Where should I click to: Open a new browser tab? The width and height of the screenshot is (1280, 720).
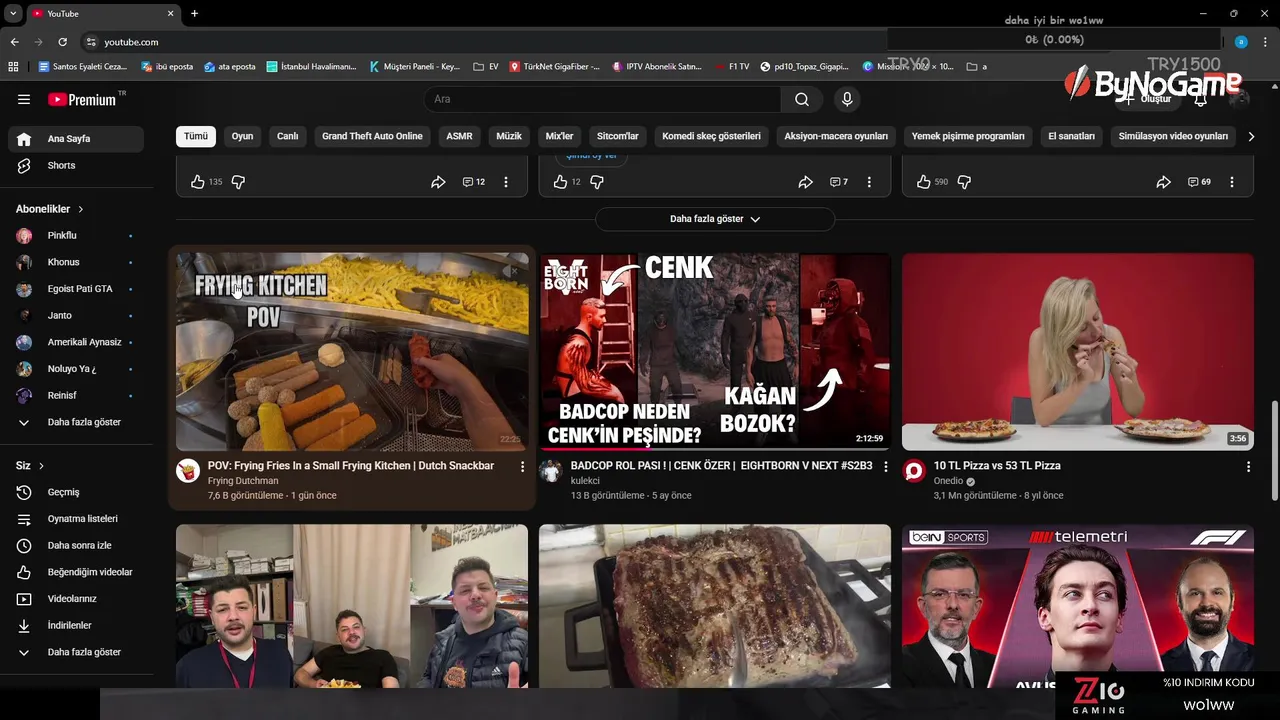click(x=194, y=13)
